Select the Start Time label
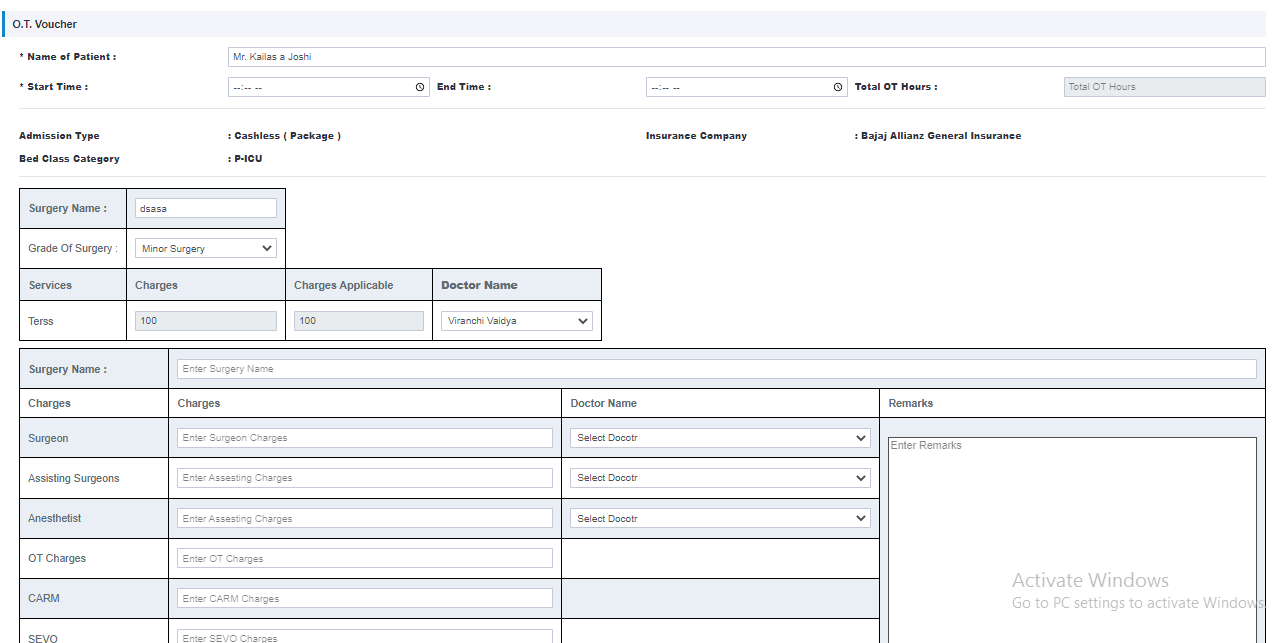Screen dimensions: 1280x643 tap(54, 87)
